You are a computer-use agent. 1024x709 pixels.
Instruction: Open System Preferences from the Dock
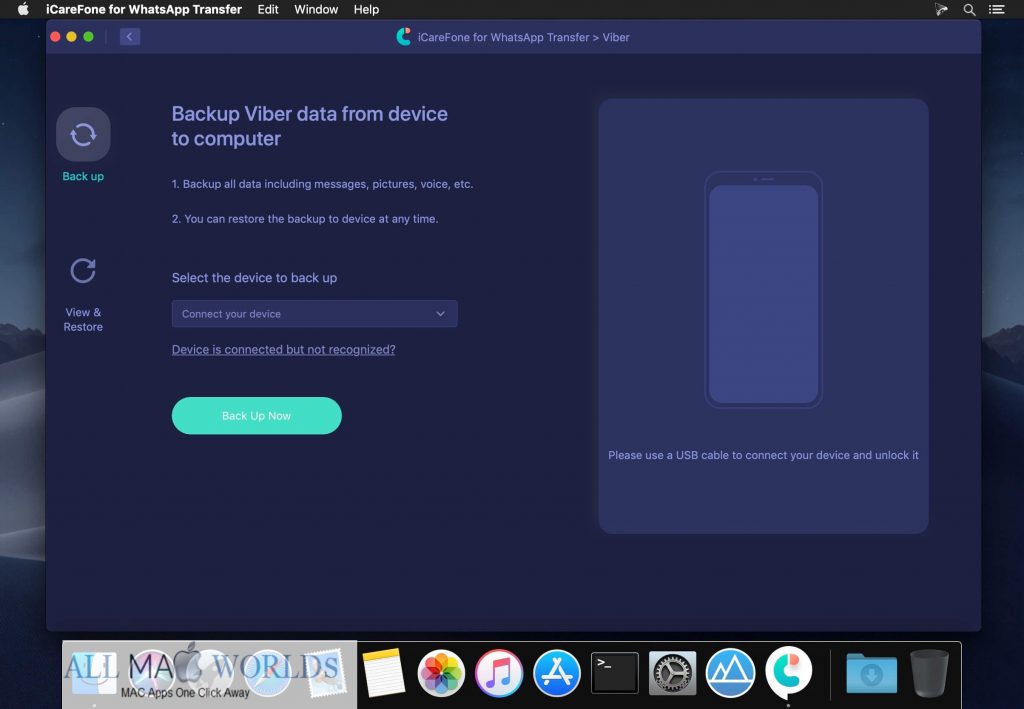pyautogui.click(x=673, y=673)
